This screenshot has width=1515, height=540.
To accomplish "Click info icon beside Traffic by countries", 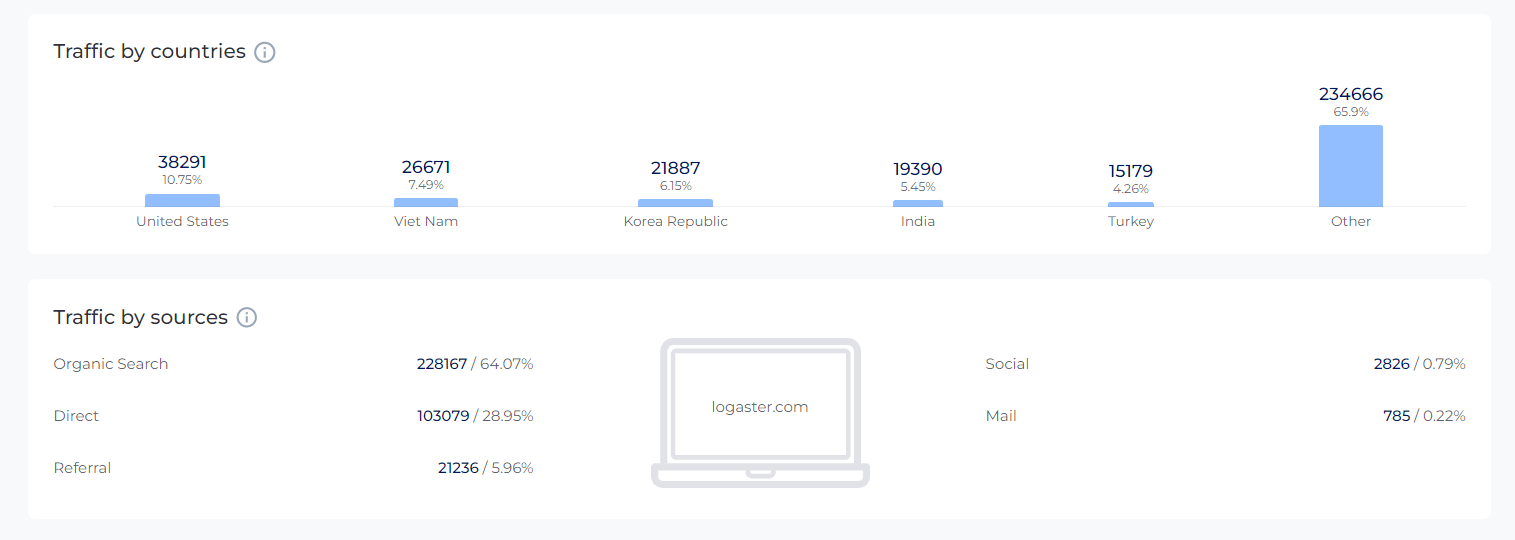I will (x=265, y=52).
